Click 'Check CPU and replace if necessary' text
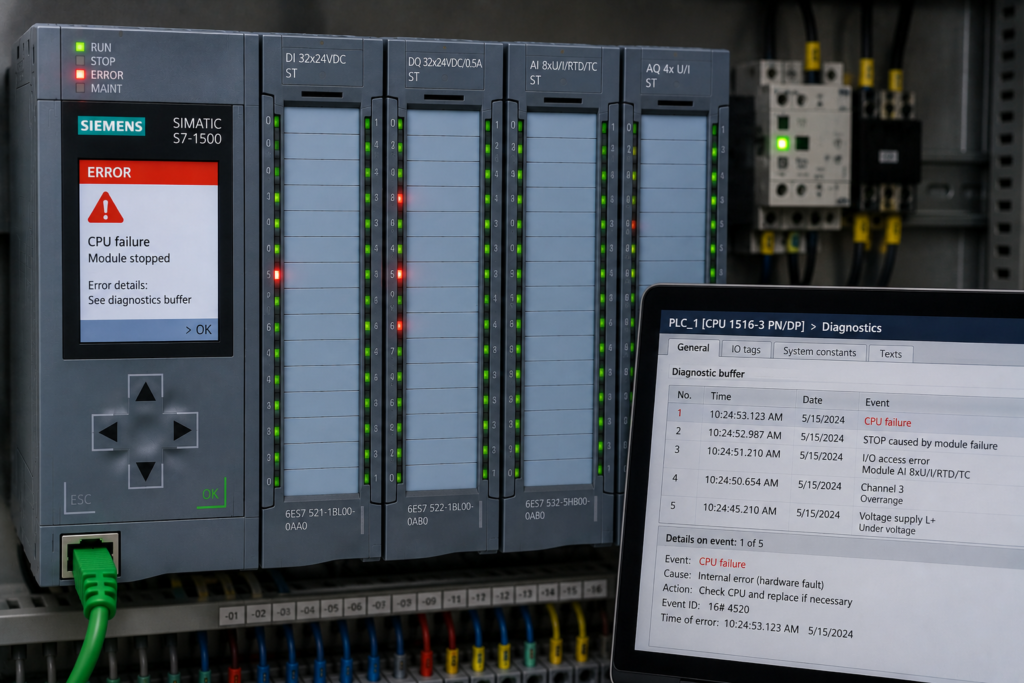1024x683 pixels. coord(775,596)
